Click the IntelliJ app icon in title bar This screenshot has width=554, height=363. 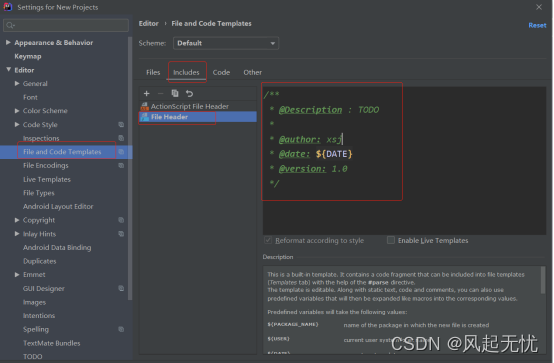click(x=8, y=7)
